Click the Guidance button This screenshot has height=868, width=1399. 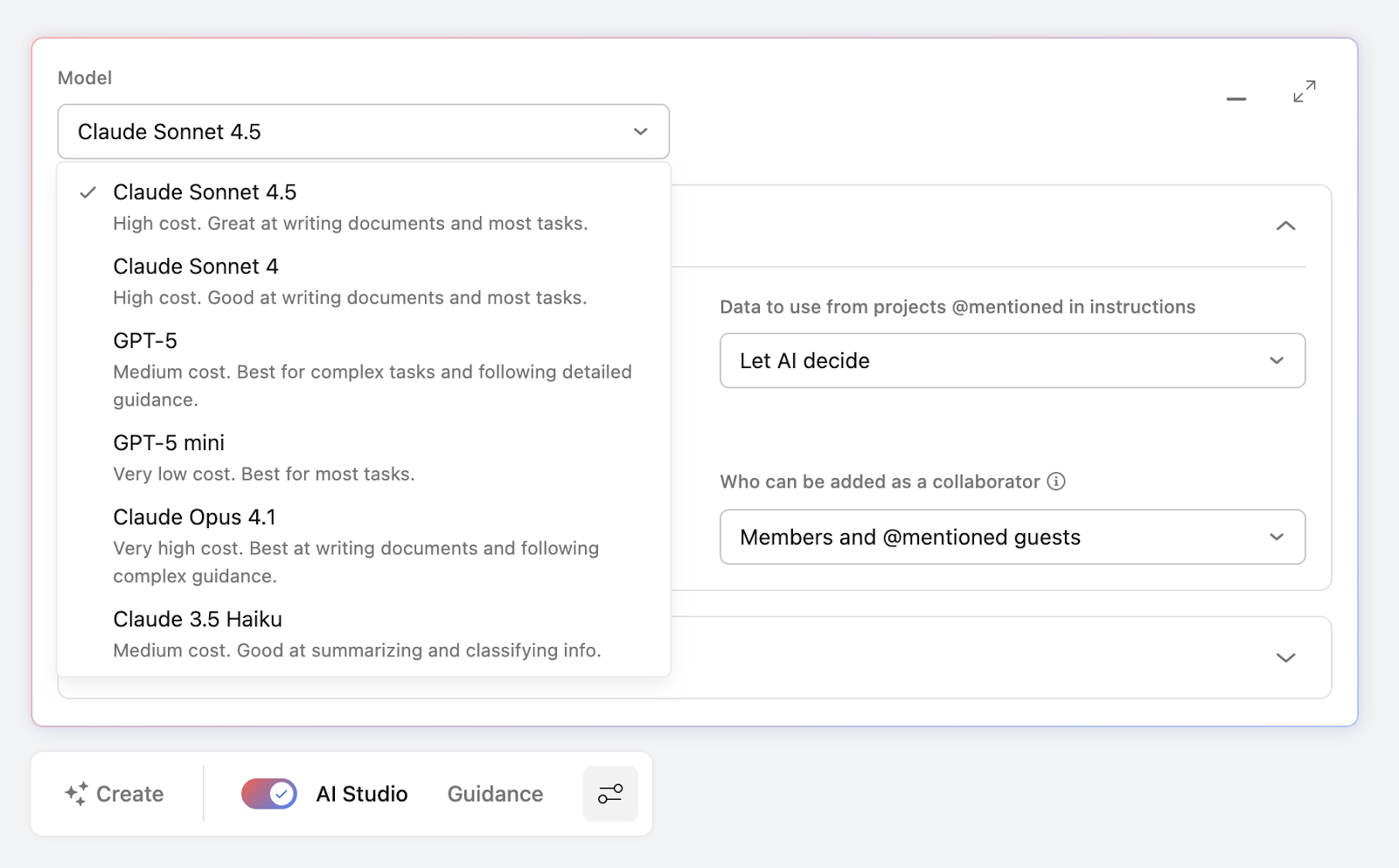point(495,794)
